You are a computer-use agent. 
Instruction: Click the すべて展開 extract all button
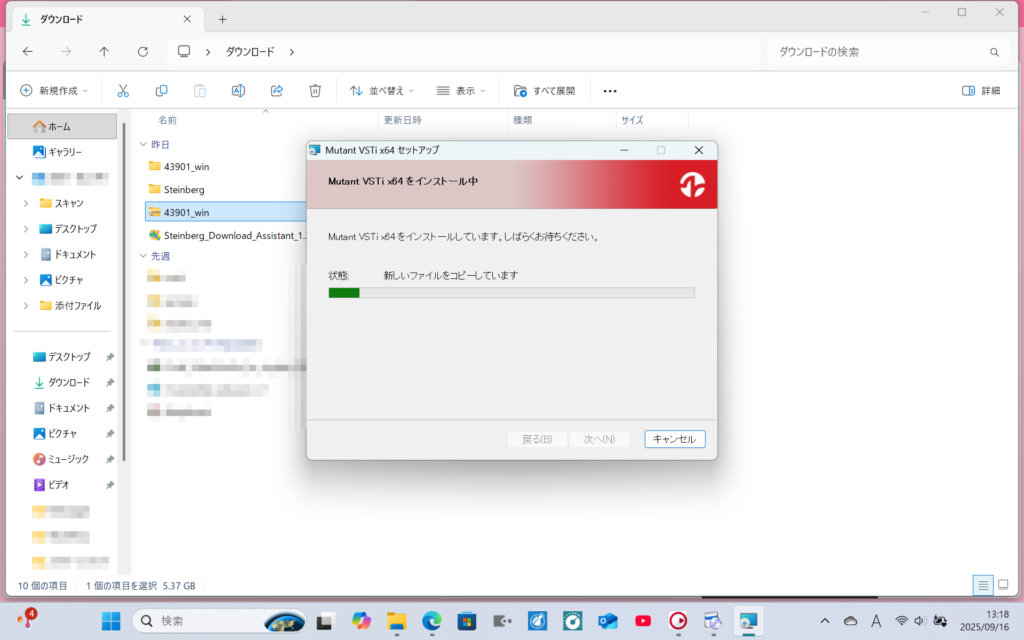pyautogui.click(x=545, y=91)
